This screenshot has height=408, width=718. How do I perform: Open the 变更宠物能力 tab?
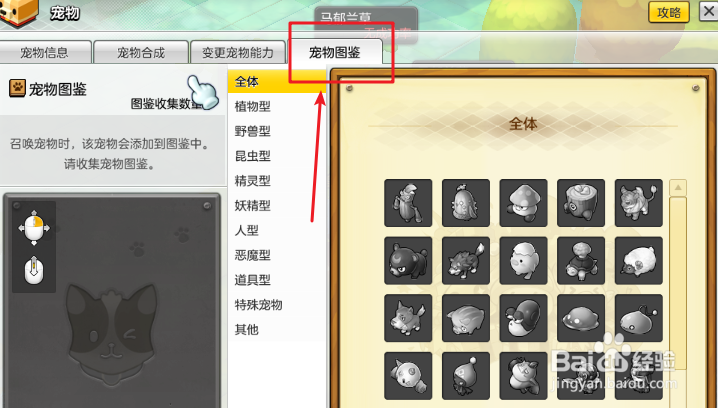[x=238, y=52]
